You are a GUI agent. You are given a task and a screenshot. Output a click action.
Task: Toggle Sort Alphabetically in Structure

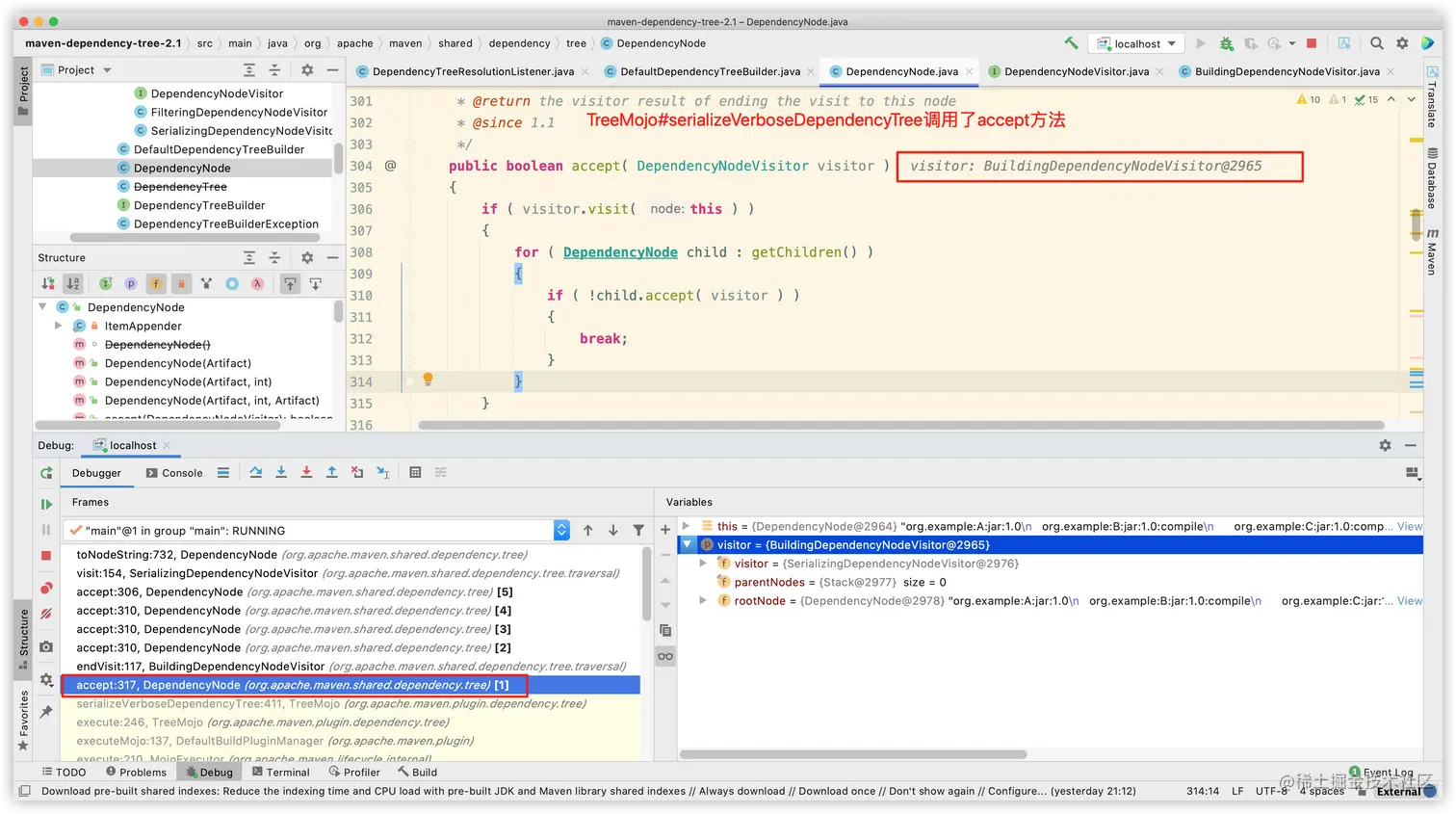[73, 283]
